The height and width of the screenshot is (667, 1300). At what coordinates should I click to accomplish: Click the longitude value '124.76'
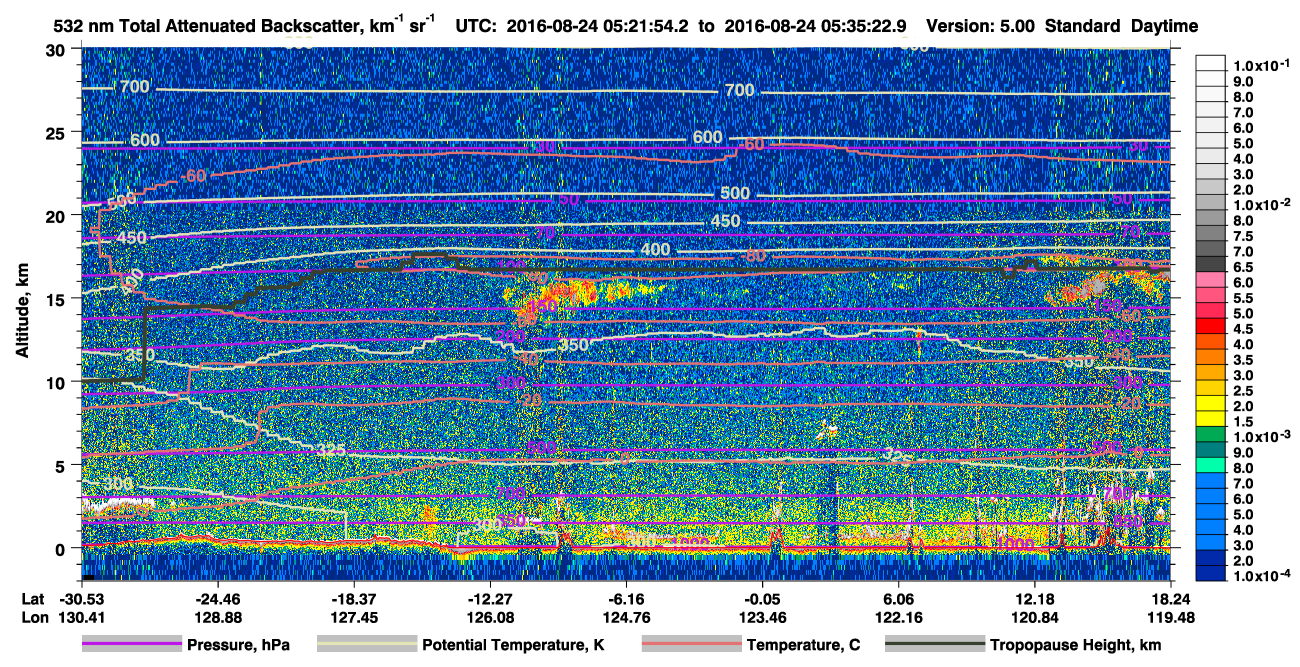point(626,617)
